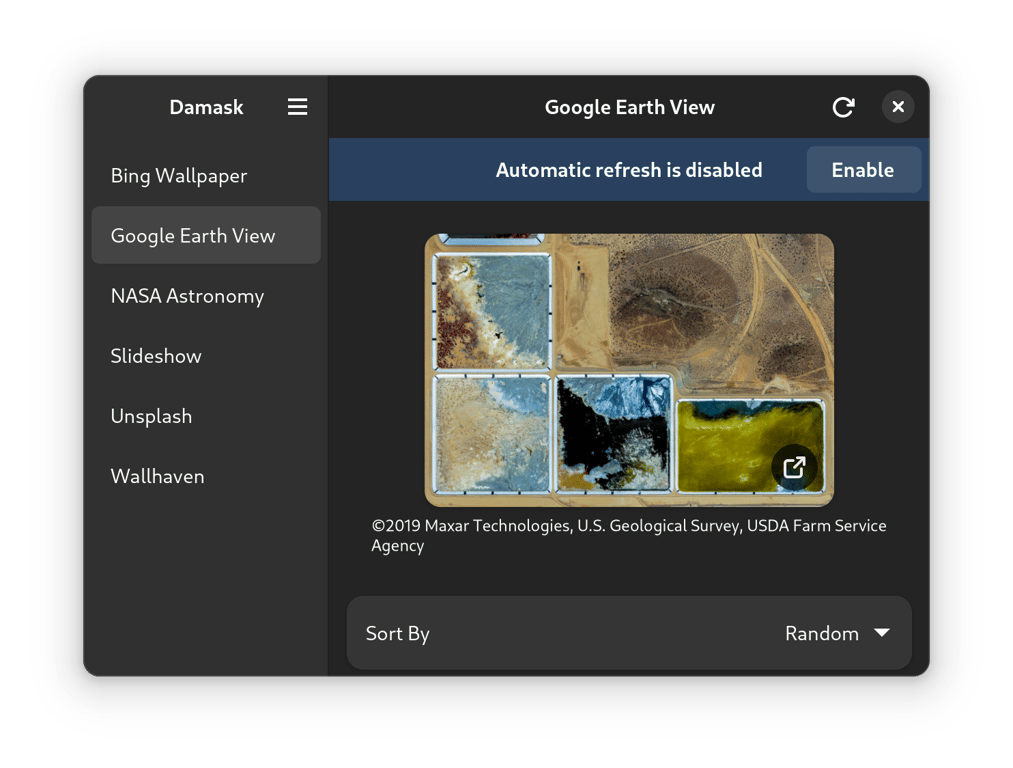The width and height of the screenshot is (1013, 768).
Task: Close the Damask window
Action: (897, 107)
